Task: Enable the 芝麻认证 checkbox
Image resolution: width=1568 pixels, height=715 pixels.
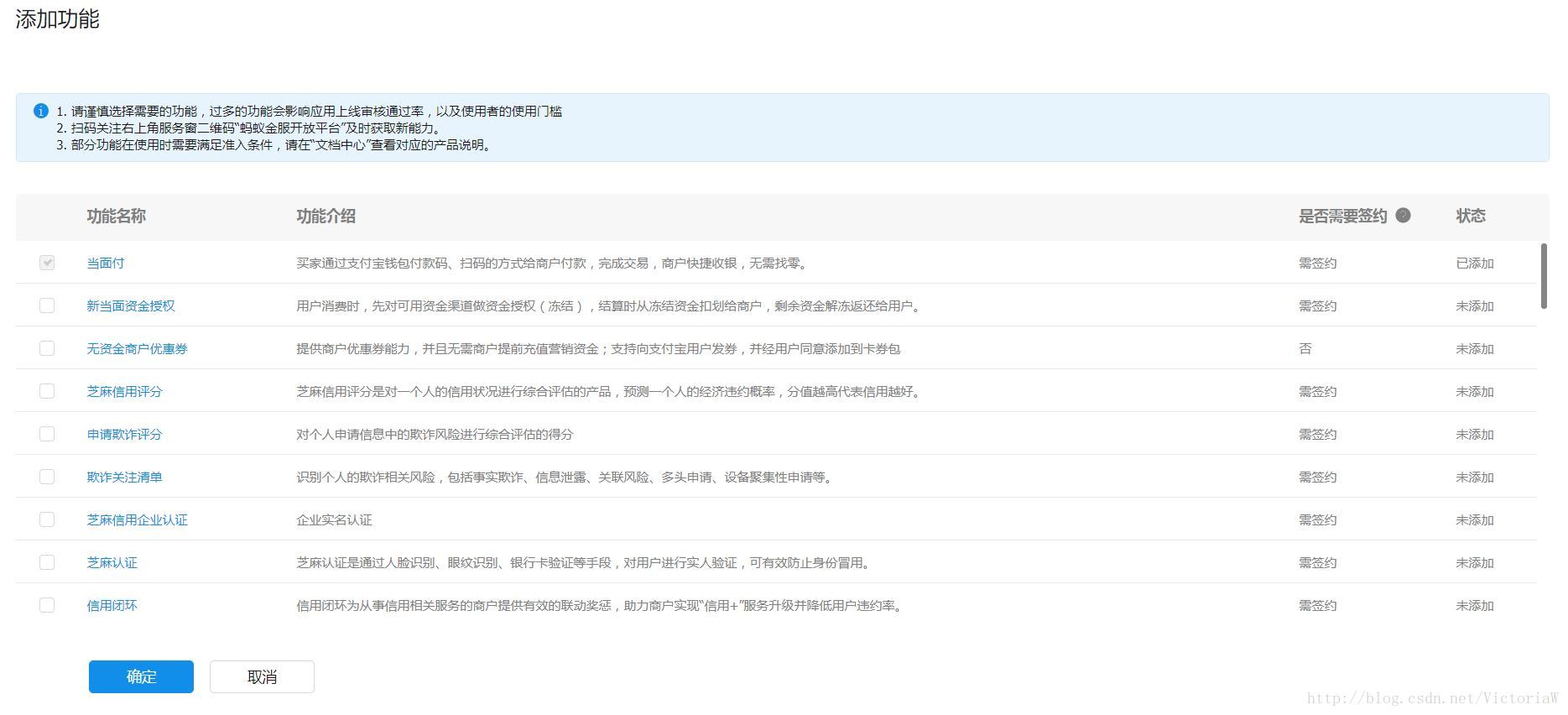Action: 47,562
